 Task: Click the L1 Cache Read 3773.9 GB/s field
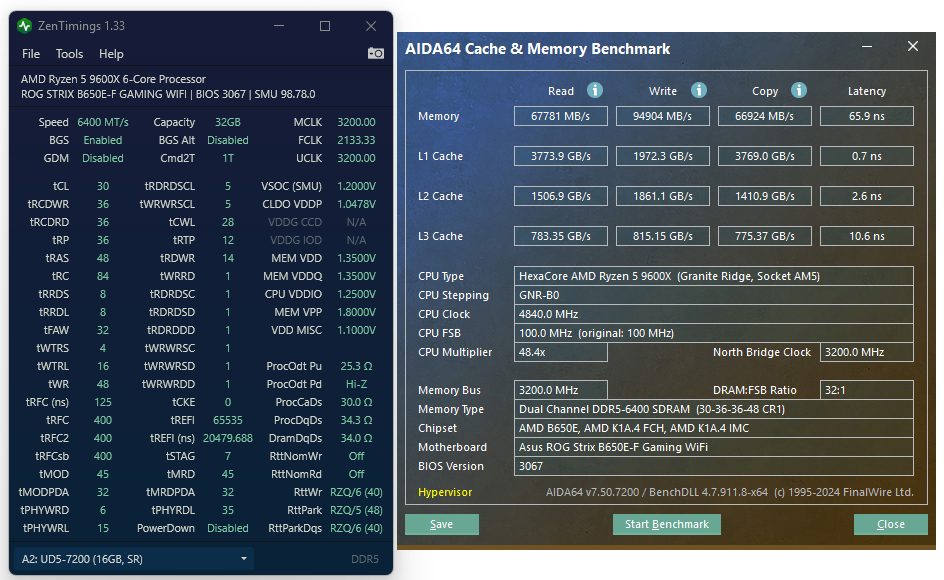pos(560,156)
